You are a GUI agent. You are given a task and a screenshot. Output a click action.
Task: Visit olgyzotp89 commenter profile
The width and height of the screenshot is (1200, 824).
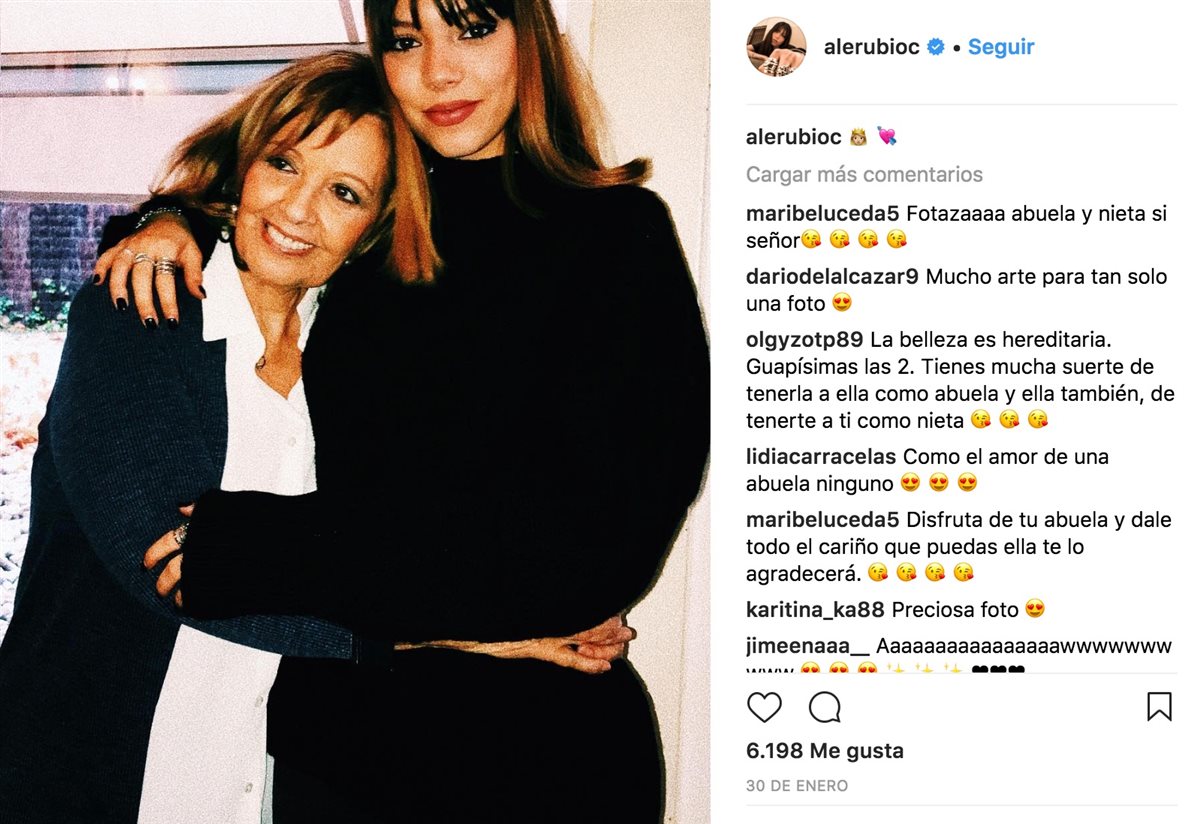[x=805, y=340]
